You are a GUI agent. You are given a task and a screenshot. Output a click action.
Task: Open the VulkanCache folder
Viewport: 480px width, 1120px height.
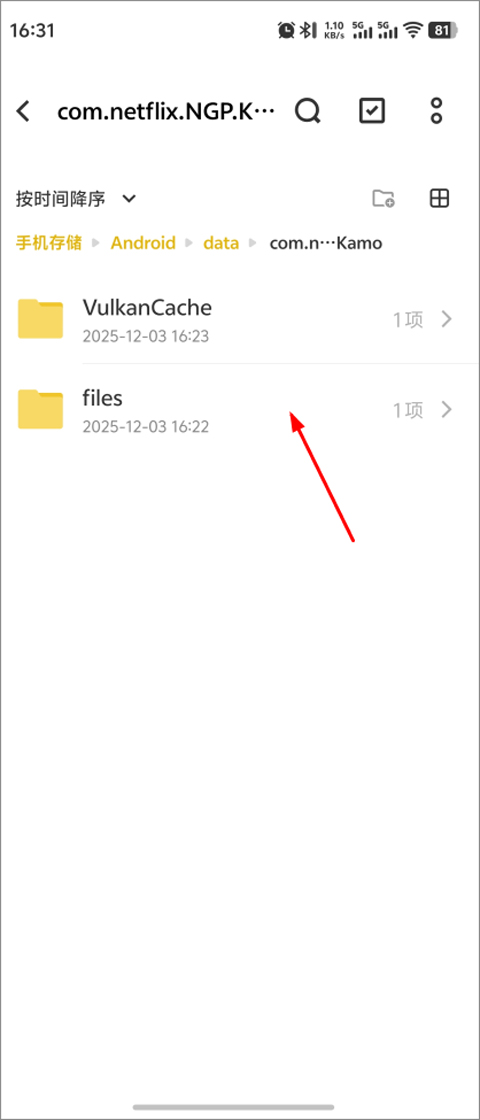240,319
